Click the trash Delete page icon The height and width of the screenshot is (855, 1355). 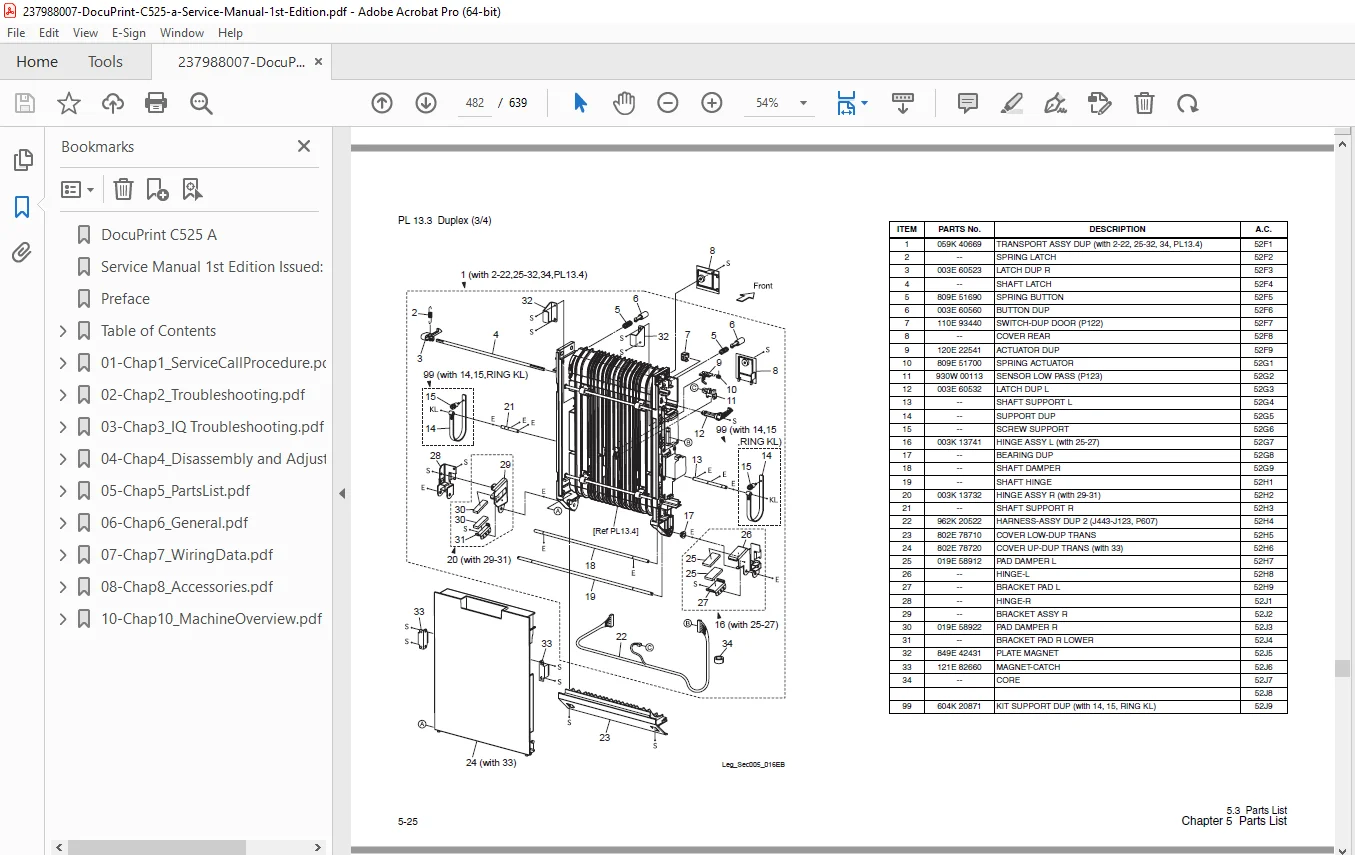click(x=1144, y=103)
